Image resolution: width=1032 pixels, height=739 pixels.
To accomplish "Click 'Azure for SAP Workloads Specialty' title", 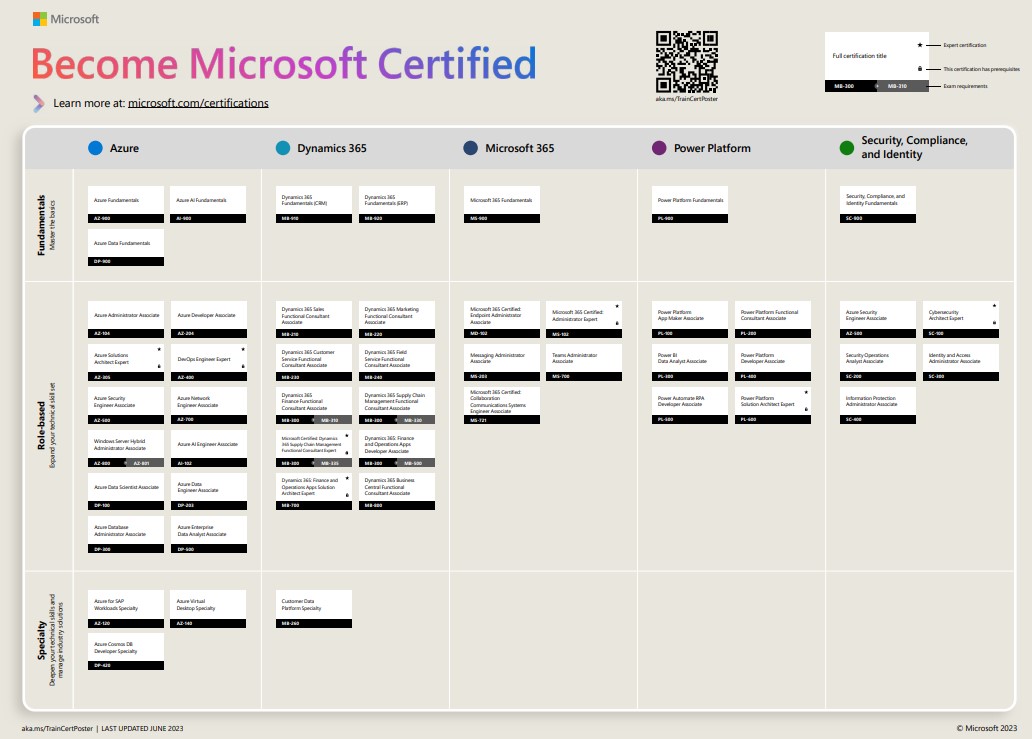I will point(116,605).
